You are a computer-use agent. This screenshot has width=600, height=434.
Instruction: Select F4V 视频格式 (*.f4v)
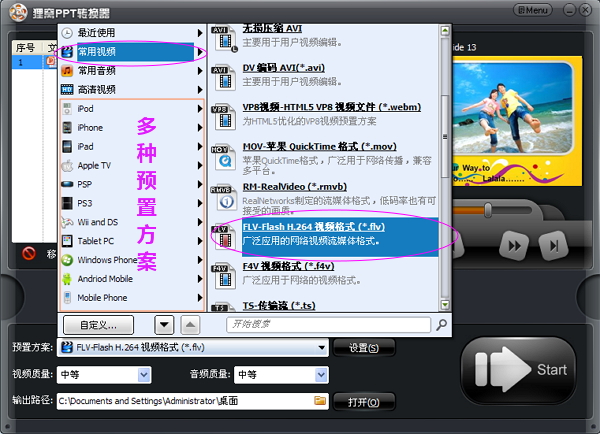[289, 266]
